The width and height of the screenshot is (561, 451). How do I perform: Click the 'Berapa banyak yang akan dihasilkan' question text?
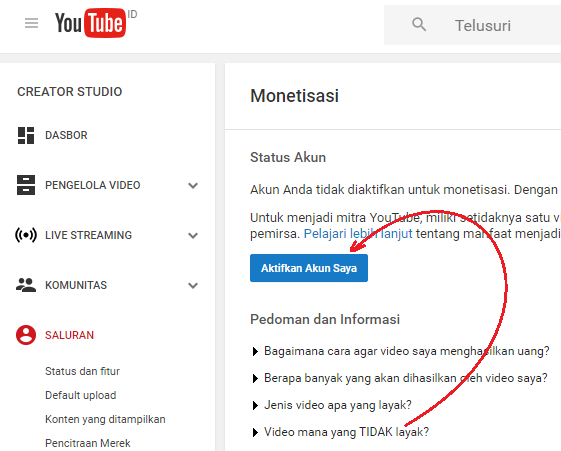(x=406, y=378)
